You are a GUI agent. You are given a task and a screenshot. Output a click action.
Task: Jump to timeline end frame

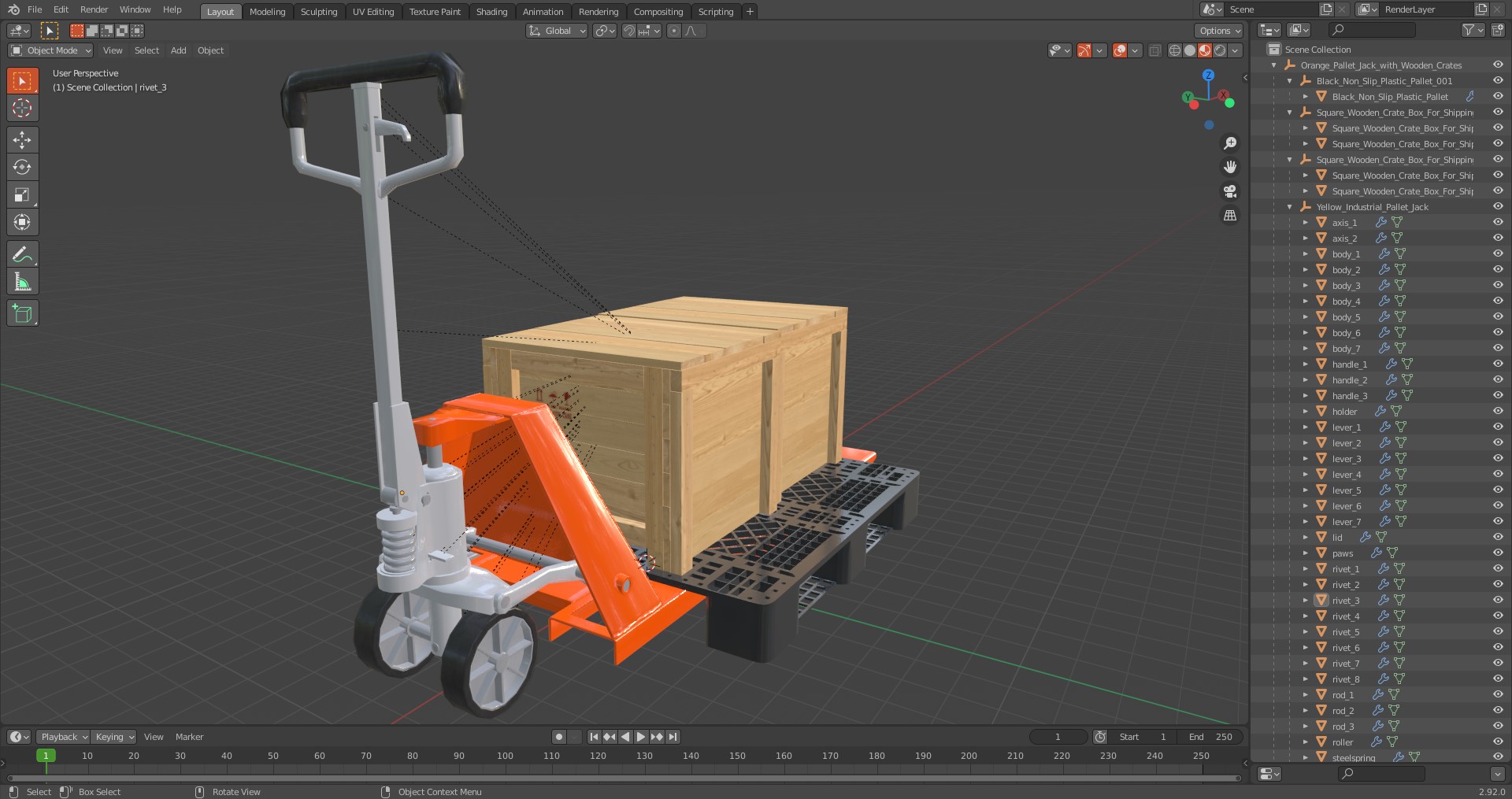(x=673, y=737)
